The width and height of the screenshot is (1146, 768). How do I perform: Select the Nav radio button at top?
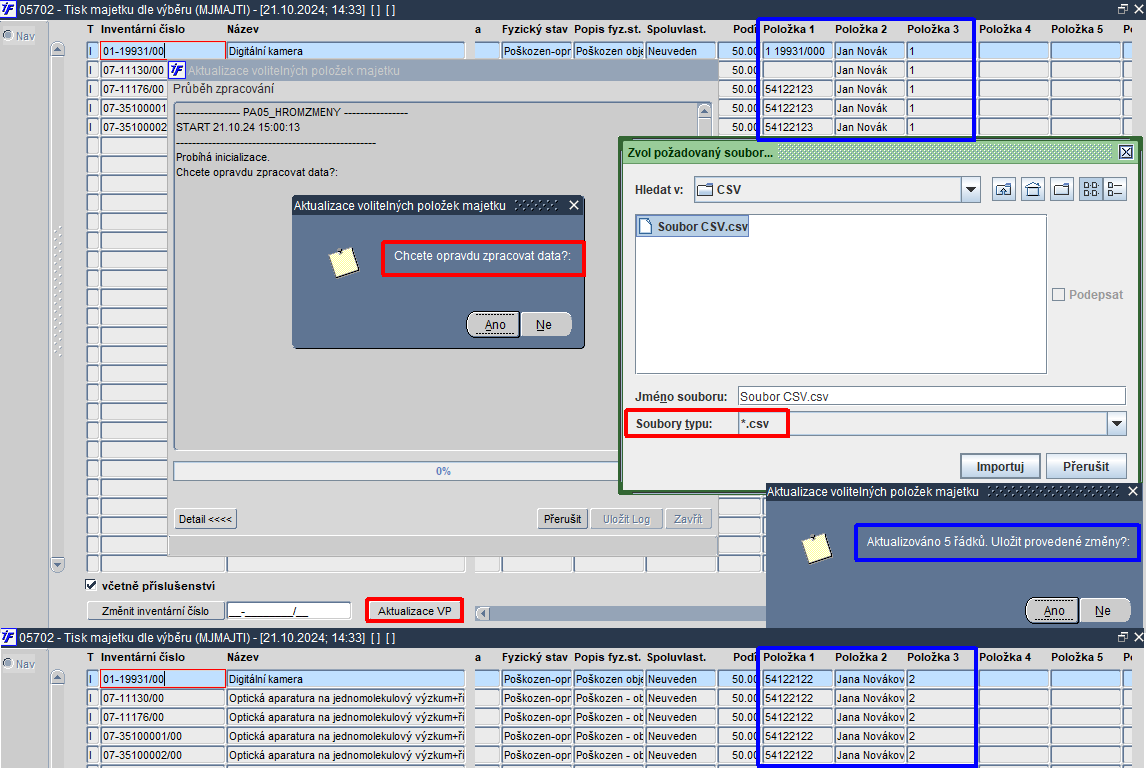tap(8, 35)
